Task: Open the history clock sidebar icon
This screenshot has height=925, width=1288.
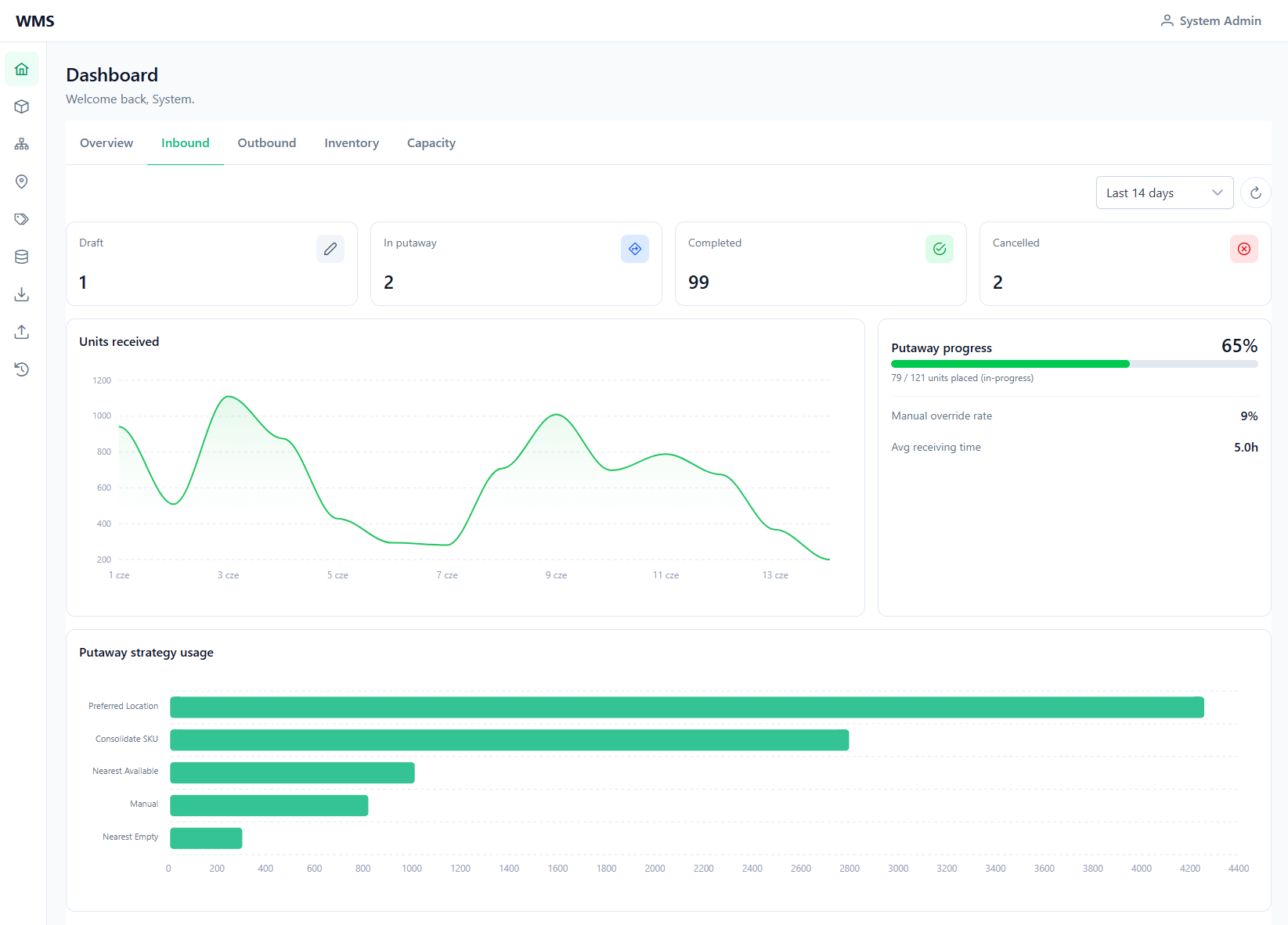Action: 22,369
